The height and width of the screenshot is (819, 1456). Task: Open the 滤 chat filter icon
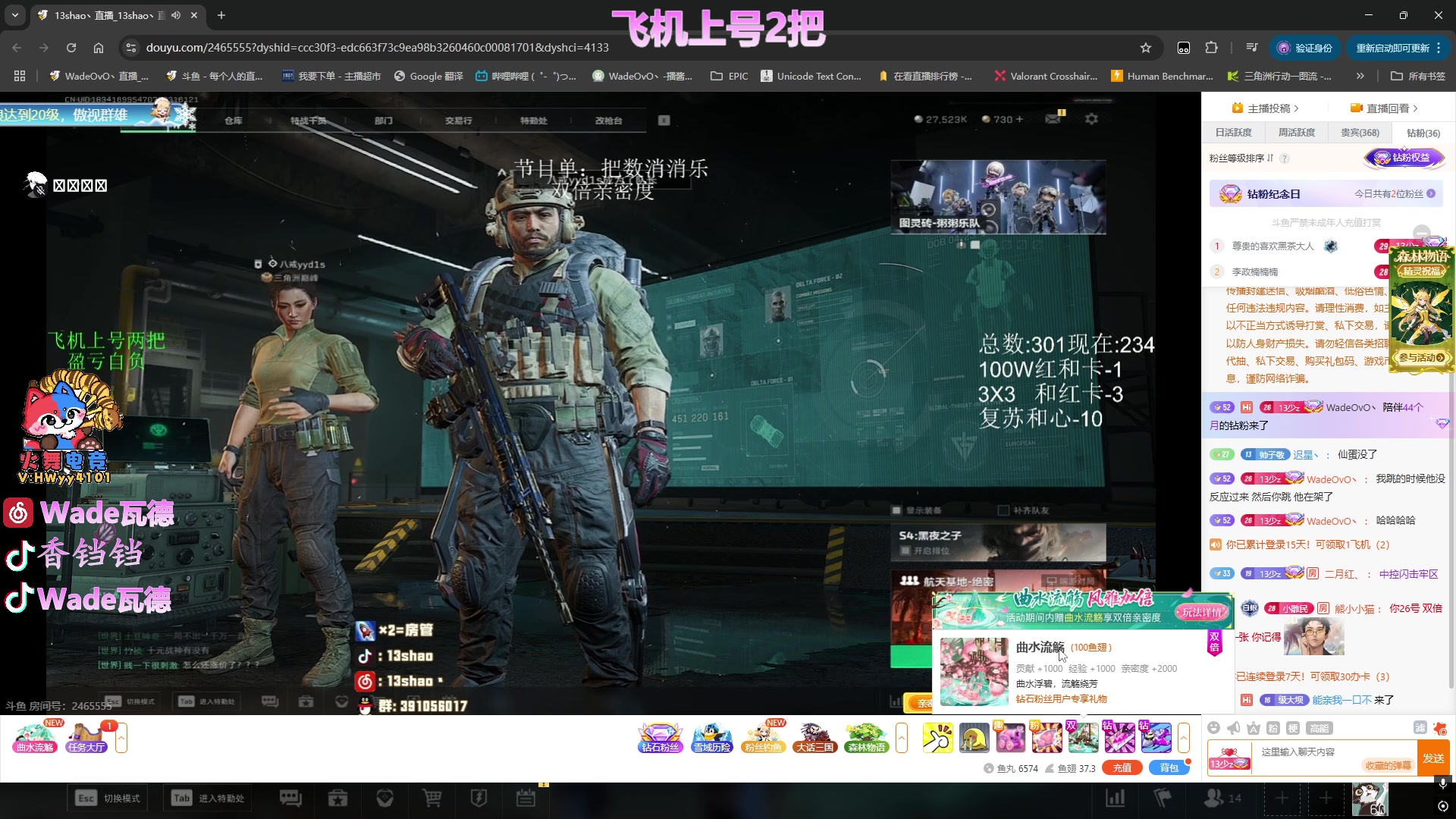point(1420,728)
